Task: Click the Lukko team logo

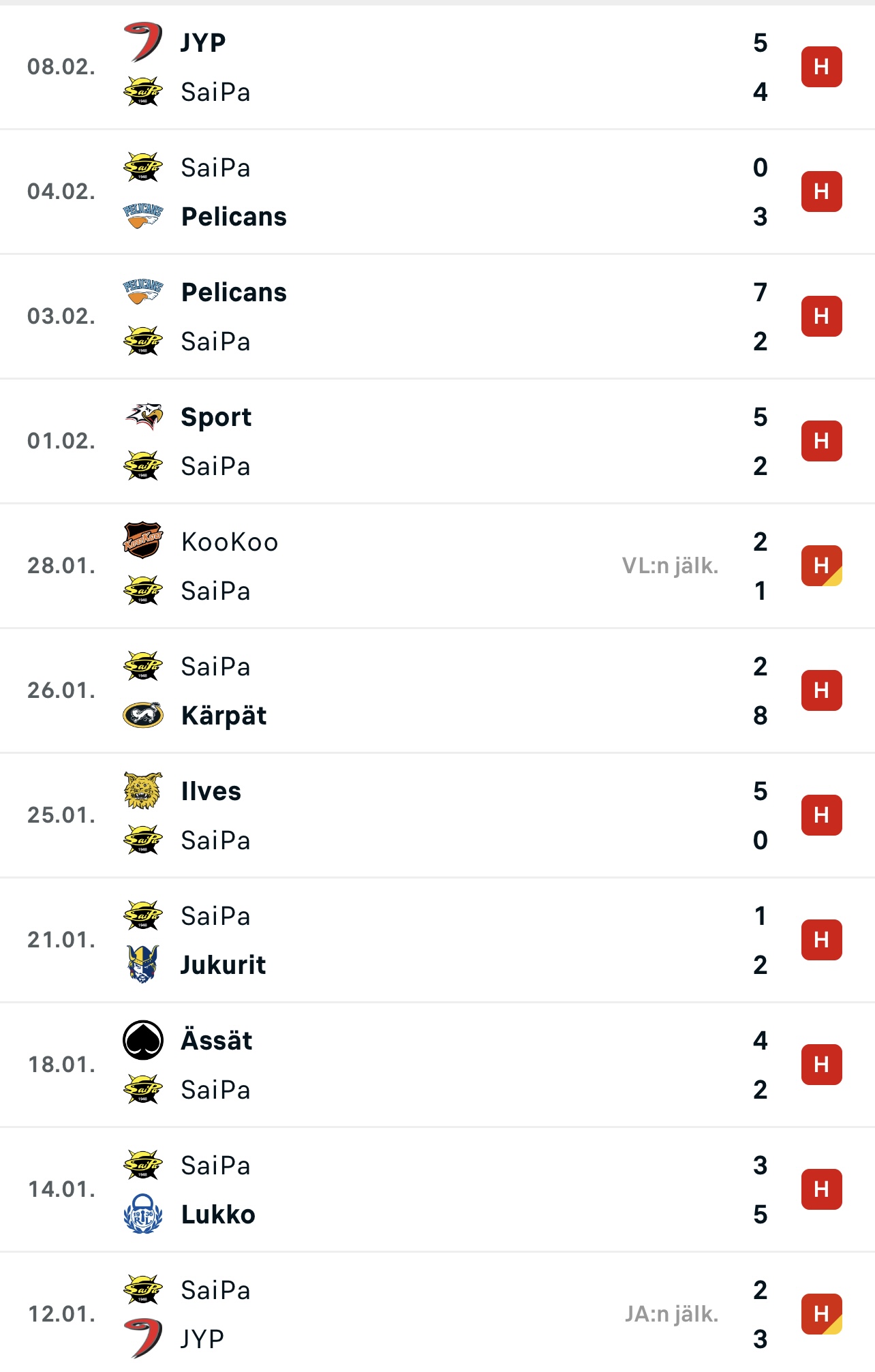Action: [143, 1214]
